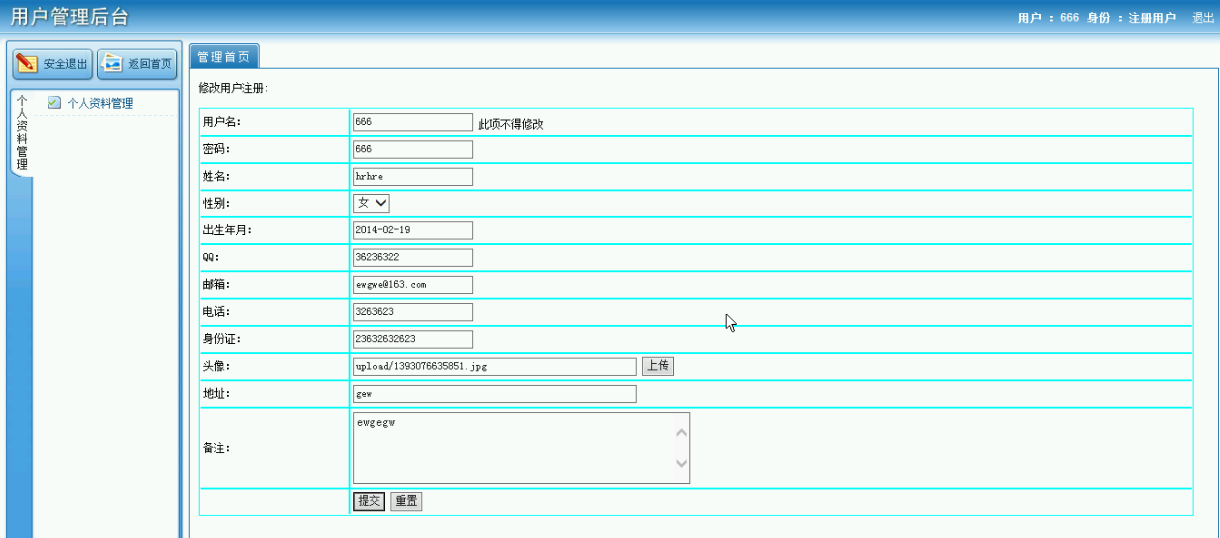Image resolution: width=1220 pixels, height=538 pixels.
Task: Click the 密码 input field
Action: pos(413,149)
